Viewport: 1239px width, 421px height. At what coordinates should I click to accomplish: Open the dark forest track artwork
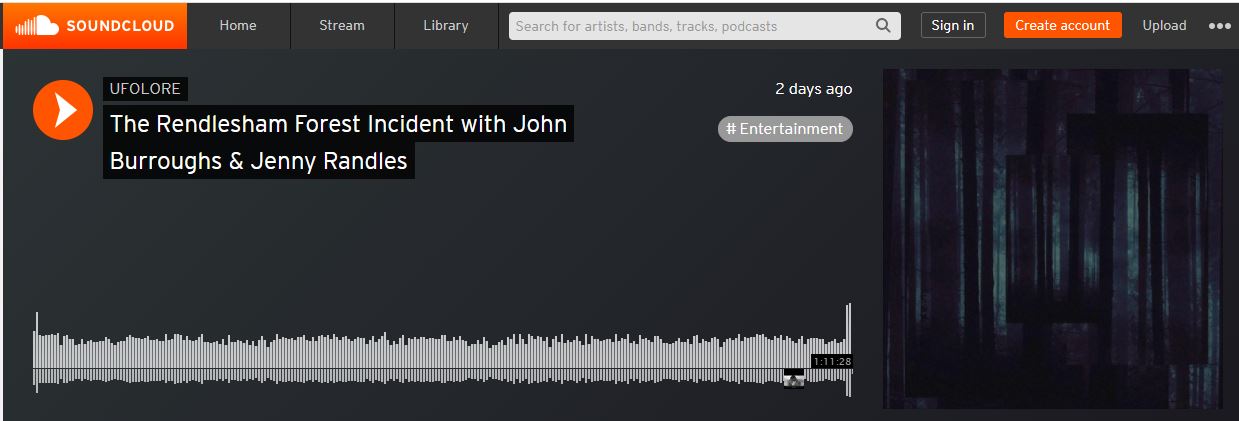1052,238
